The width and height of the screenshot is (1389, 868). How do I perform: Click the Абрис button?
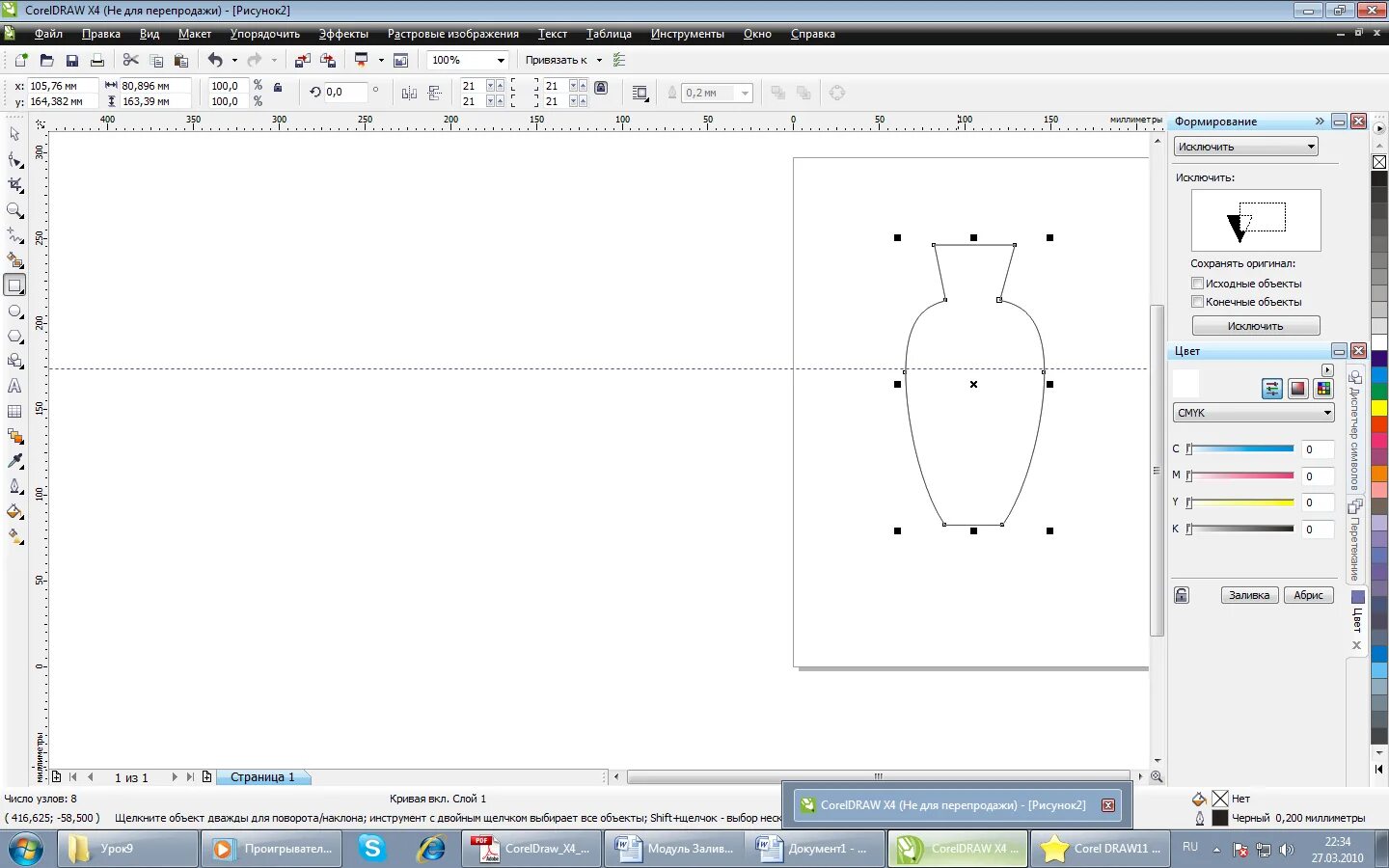coord(1308,595)
